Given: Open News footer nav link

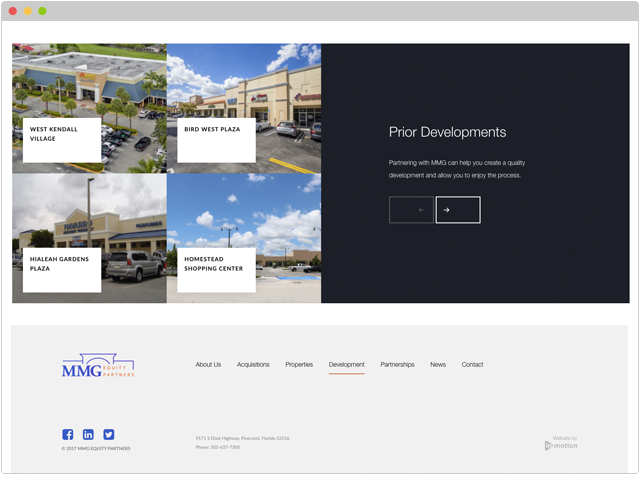Looking at the screenshot, I should (x=438, y=364).
